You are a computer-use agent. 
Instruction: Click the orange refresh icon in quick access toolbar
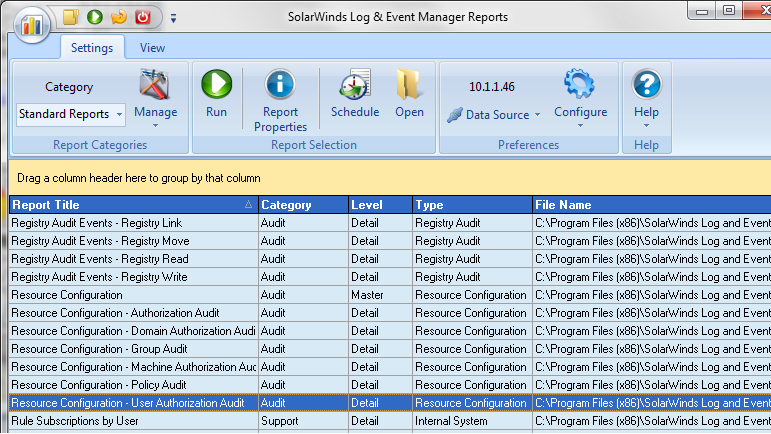click(x=119, y=17)
